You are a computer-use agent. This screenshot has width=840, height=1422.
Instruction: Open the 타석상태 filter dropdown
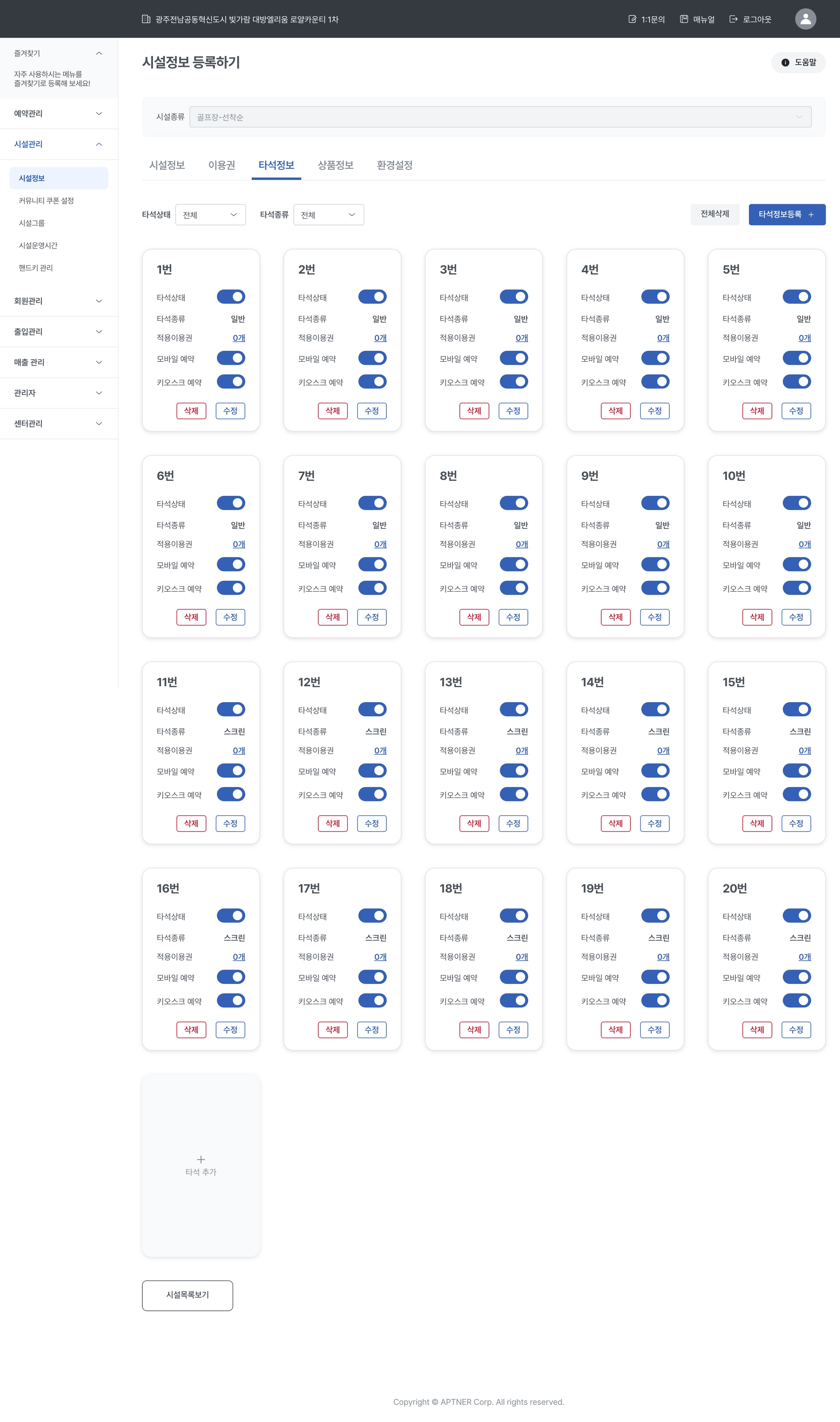click(210, 215)
